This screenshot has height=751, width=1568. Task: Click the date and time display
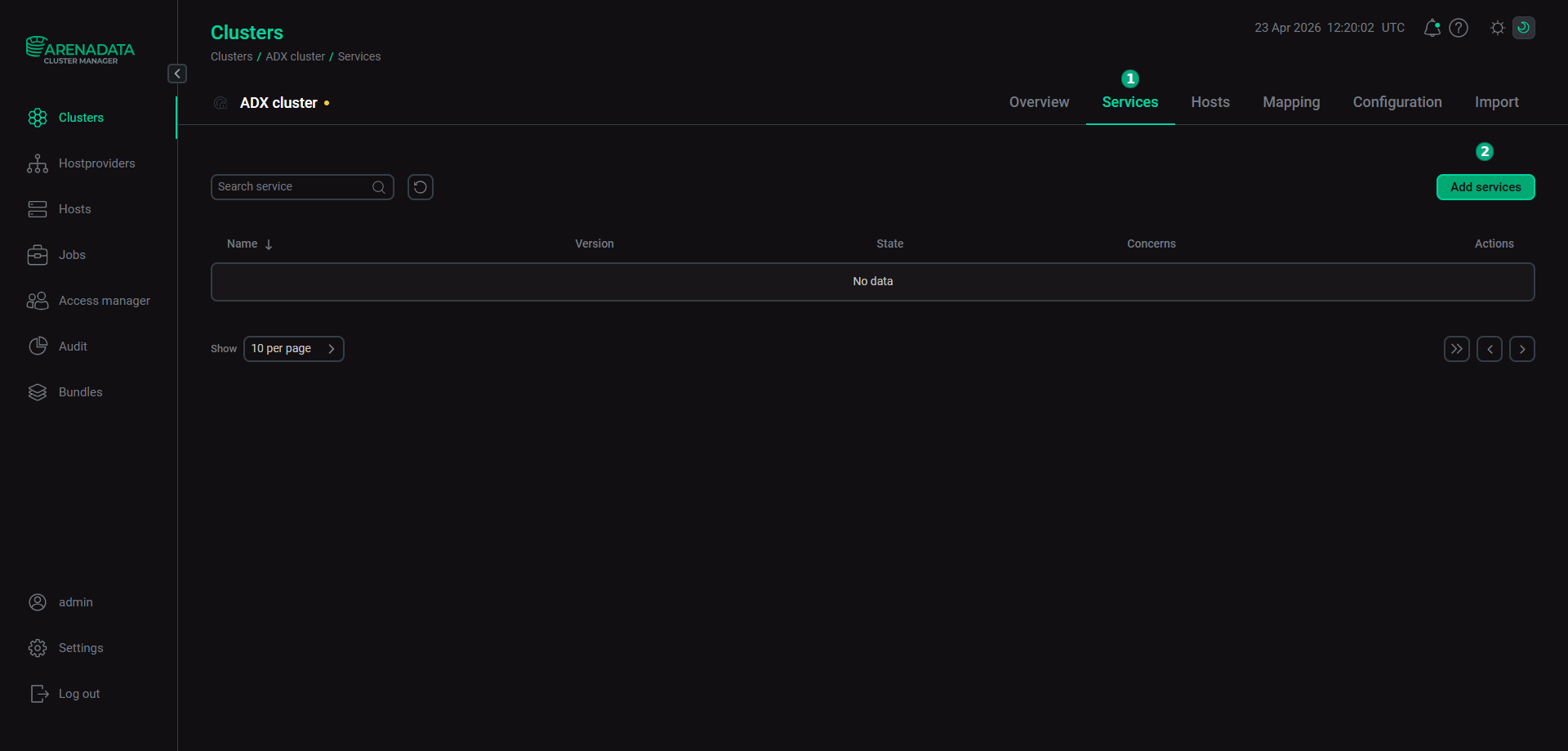[1330, 28]
